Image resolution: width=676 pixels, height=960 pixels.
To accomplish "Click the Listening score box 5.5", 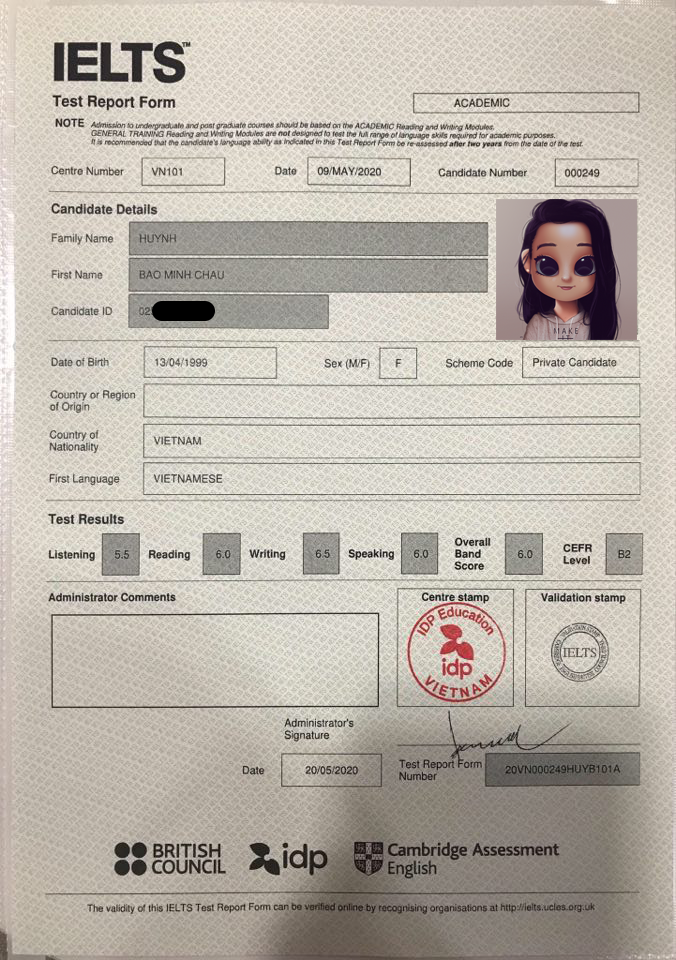I will 121,554.
